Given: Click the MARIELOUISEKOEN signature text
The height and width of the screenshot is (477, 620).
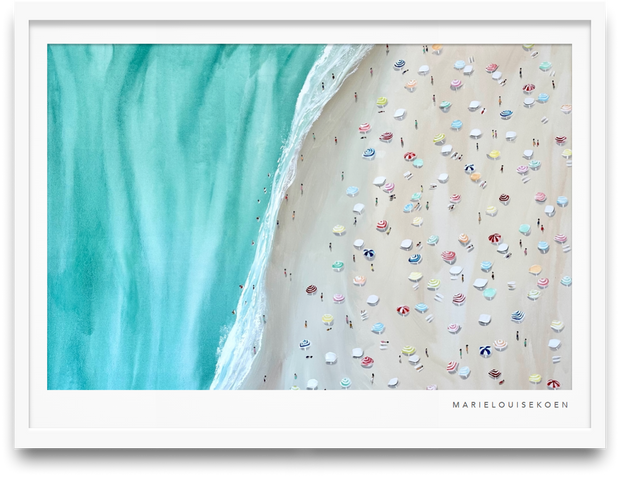Looking at the screenshot, I should (510, 405).
